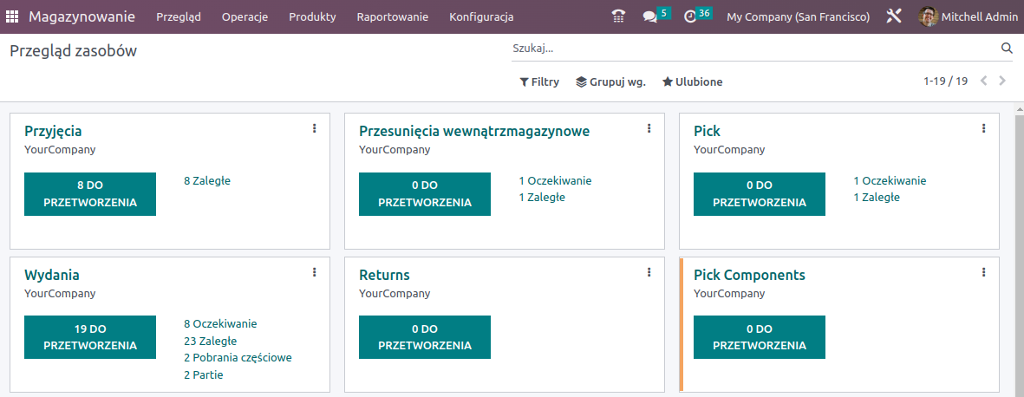This screenshot has width=1024, height=397.
Task: Click the search magnifier icon
Action: point(1006,48)
